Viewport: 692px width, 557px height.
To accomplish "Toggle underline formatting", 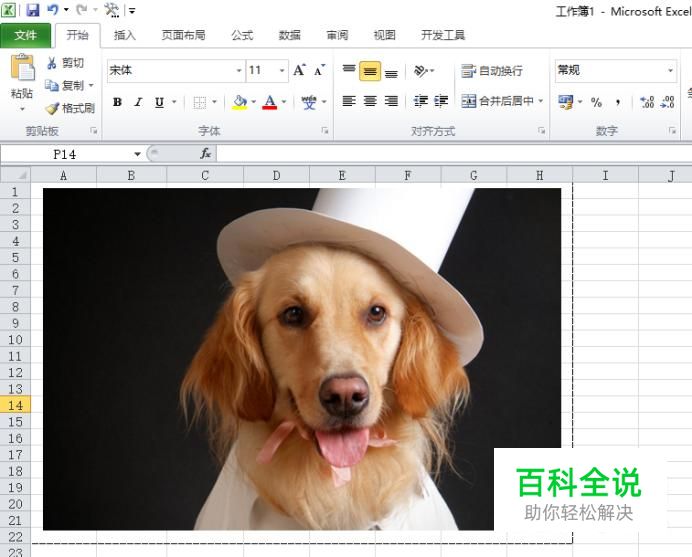I will click(x=159, y=102).
